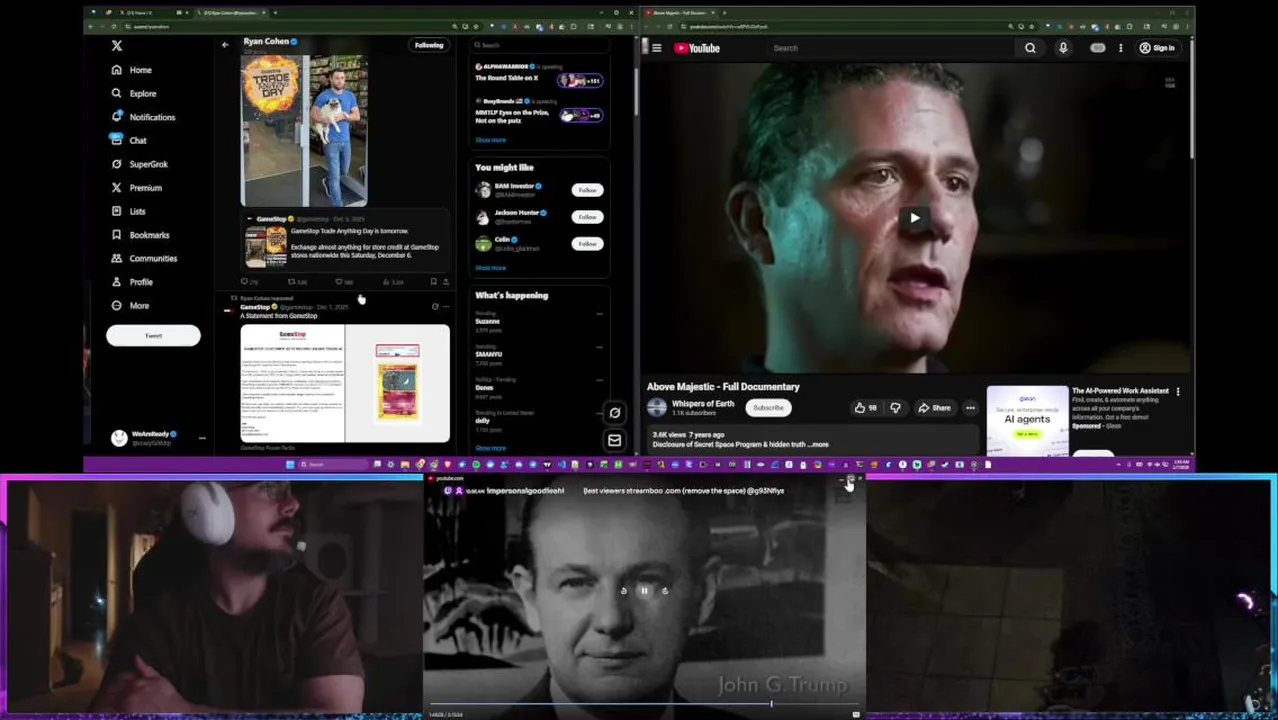Open the YouTube hamburger guide menu
Image resolution: width=1278 pixels, height=720 pixels.
click(657, 48)
